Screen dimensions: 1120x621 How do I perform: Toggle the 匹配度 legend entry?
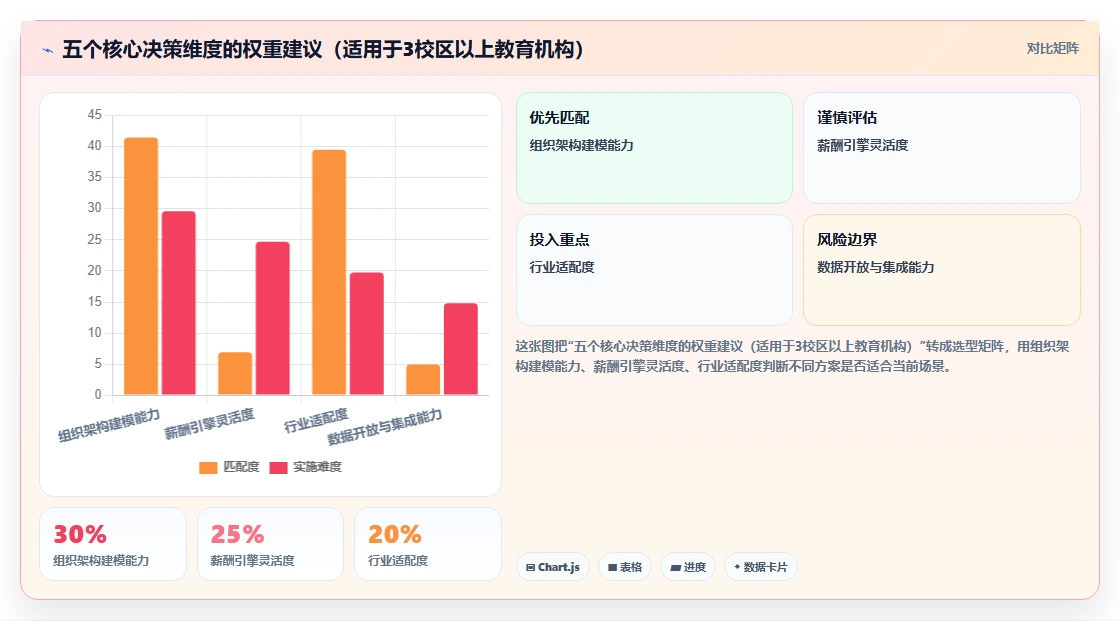pyautogui.click(x=229, y=467)
